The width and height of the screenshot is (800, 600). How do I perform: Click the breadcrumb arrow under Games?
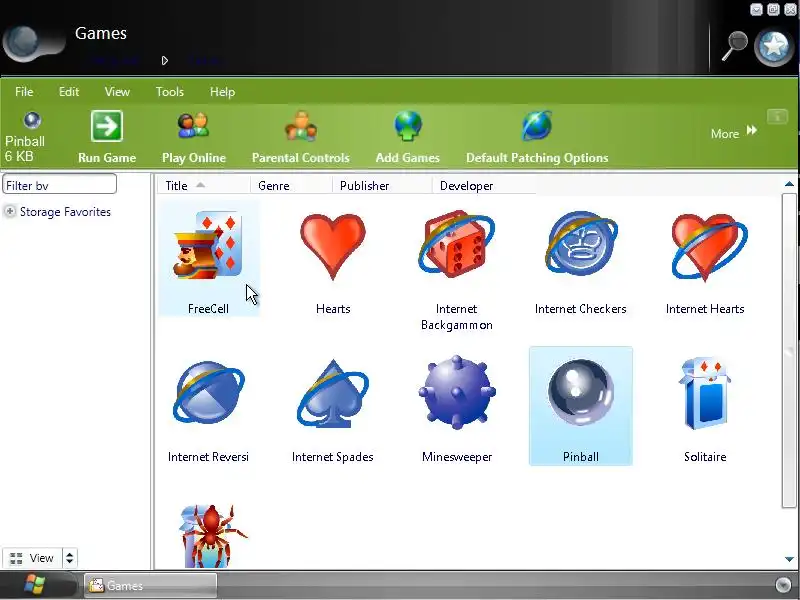tap(164, 61)
